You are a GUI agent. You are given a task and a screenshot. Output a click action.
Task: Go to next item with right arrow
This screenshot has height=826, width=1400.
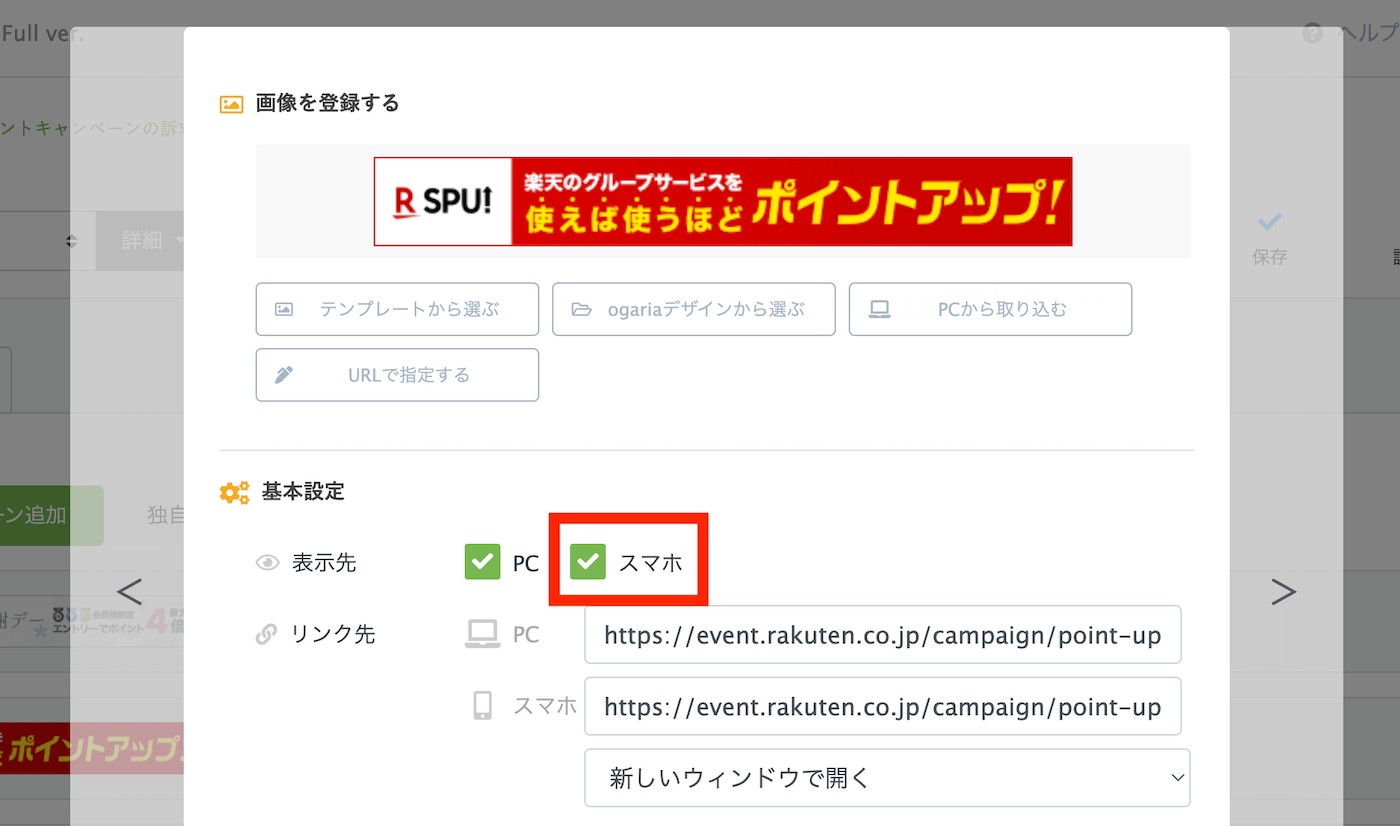(1283, 592)
